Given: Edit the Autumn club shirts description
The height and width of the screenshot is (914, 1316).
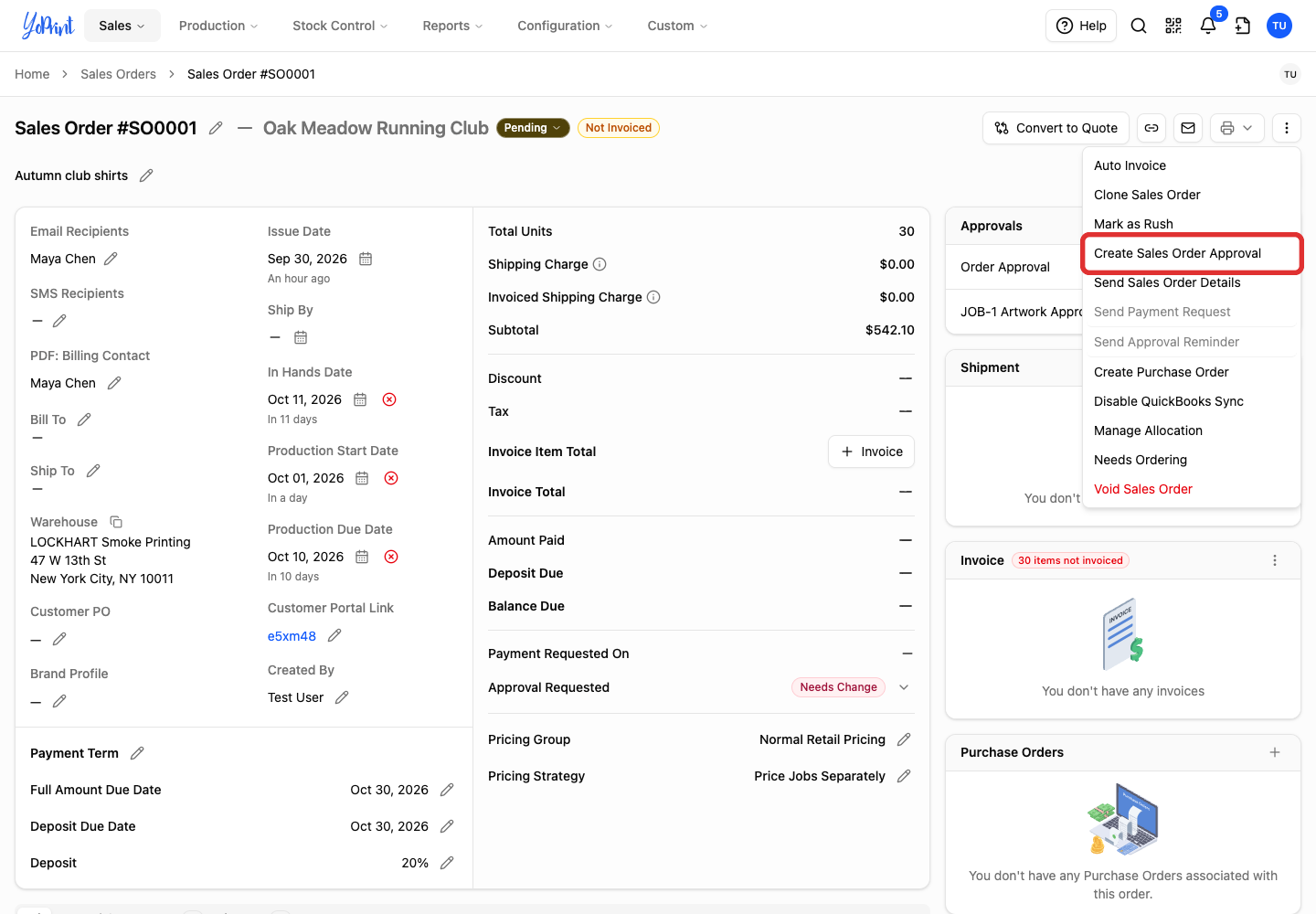Looking at the screenshot, I should pos(146,175).
